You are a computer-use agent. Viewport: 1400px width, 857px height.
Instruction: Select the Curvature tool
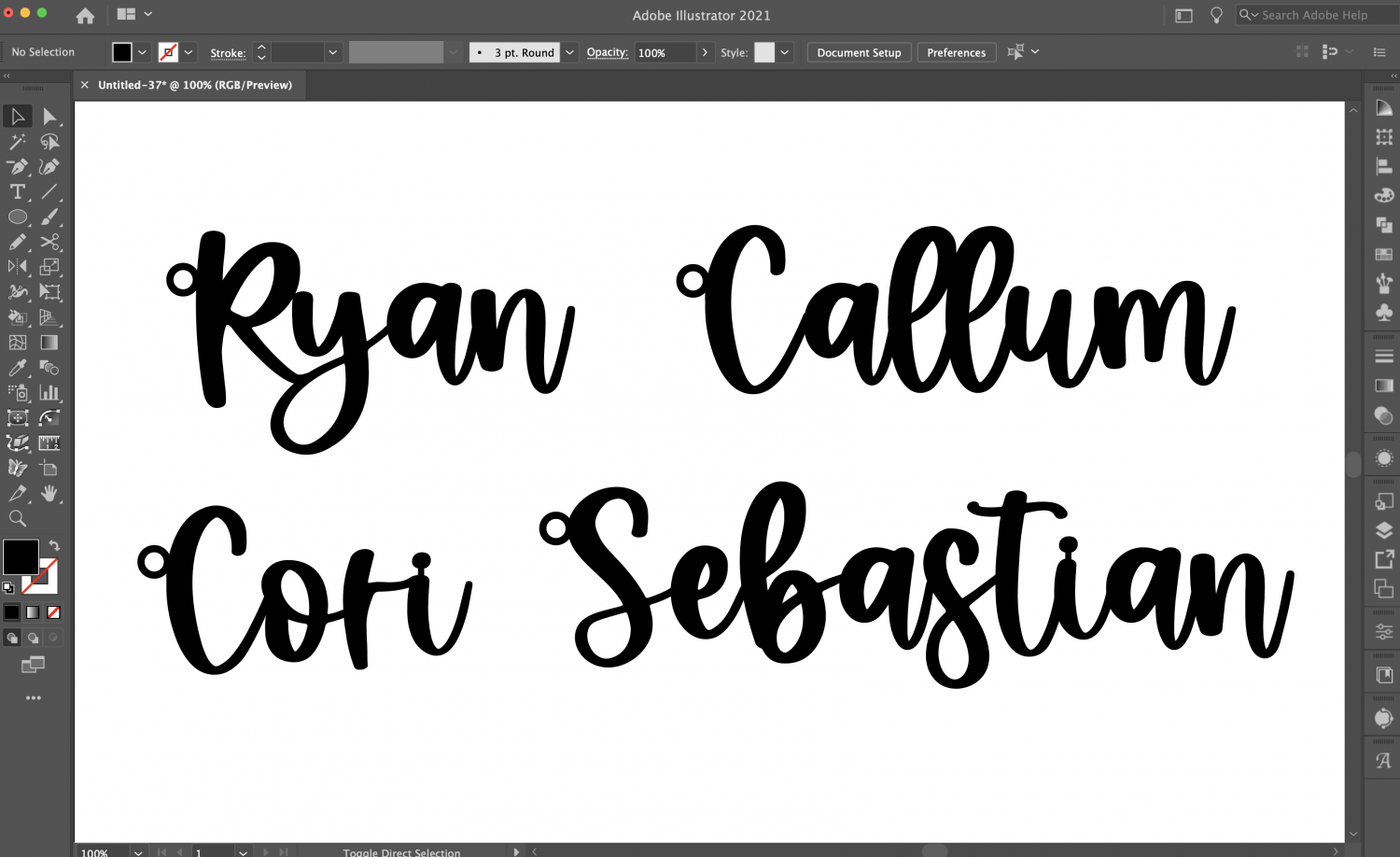(x=49, y=167)
